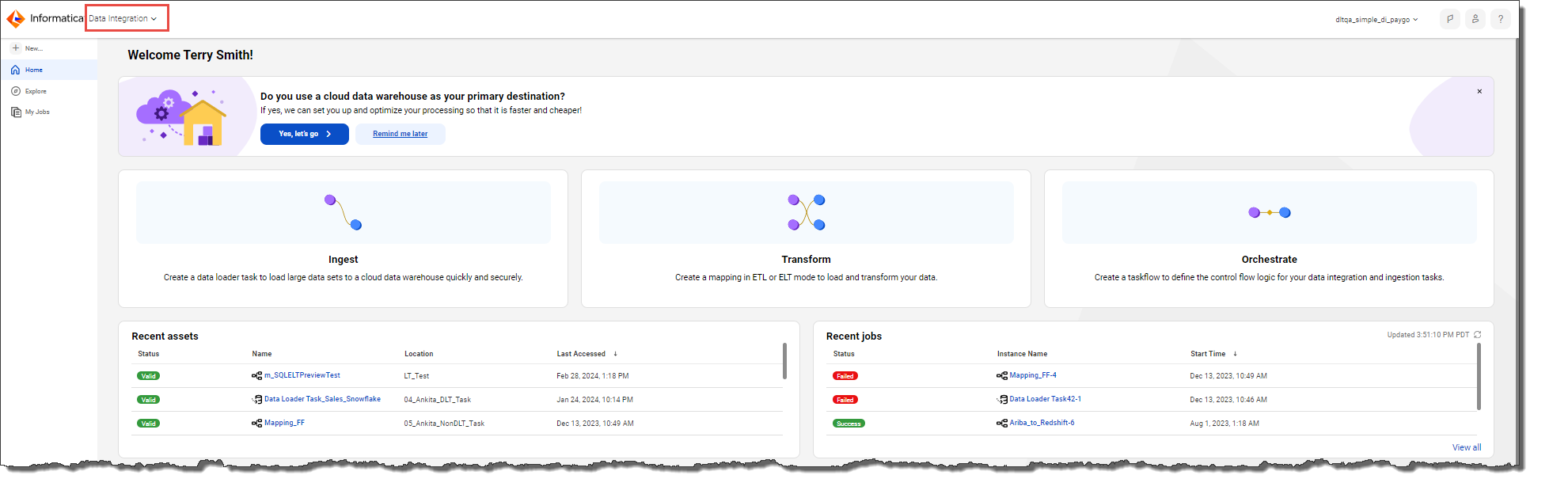Image resolution: width=1568 pixels, height=479 pixels.
Task: Click the icon beside Mapping_FF-4 job
Action: [1002, 375]
